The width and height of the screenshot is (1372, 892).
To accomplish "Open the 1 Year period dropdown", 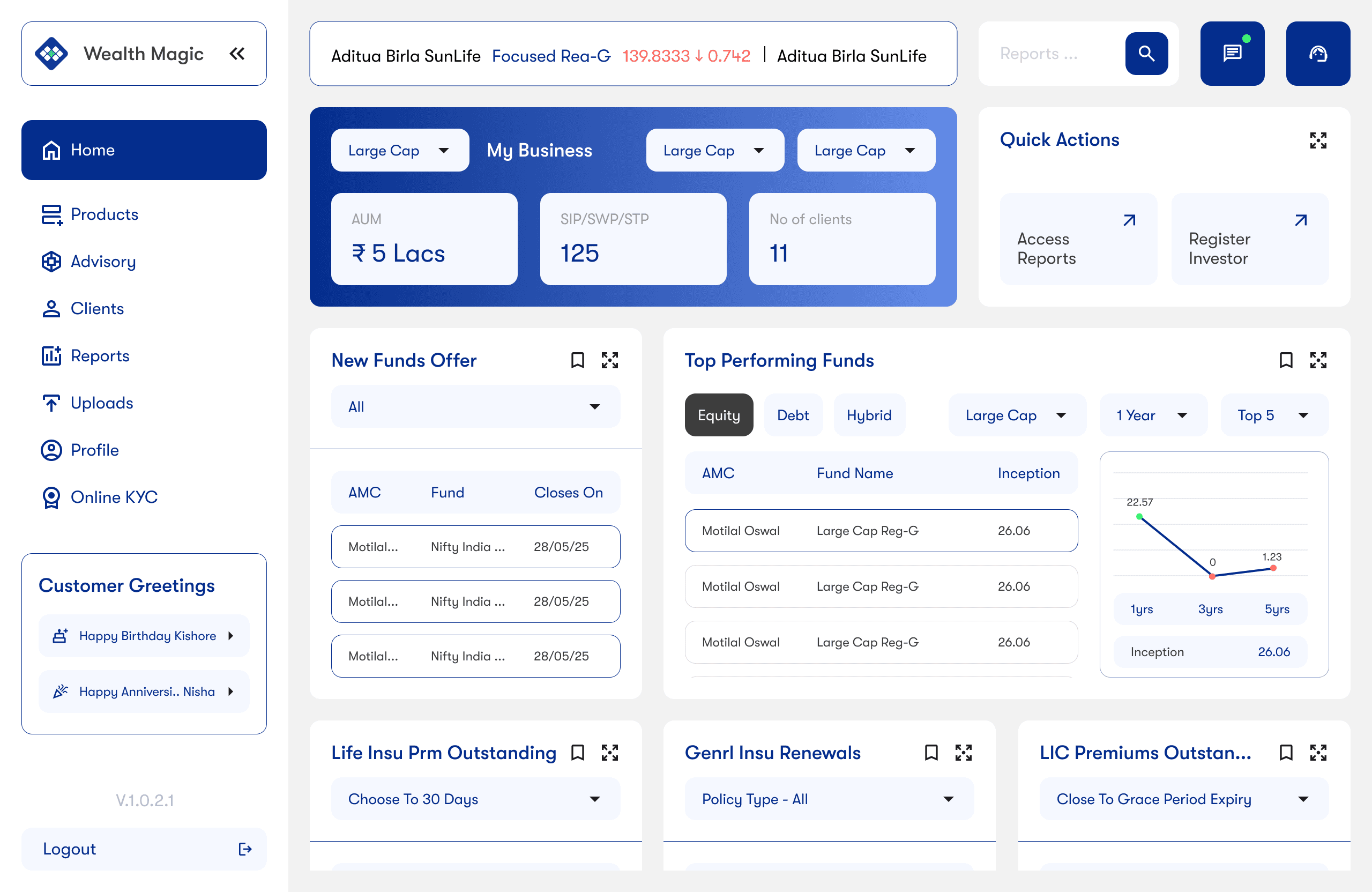I will click(x=1152, y=415).
